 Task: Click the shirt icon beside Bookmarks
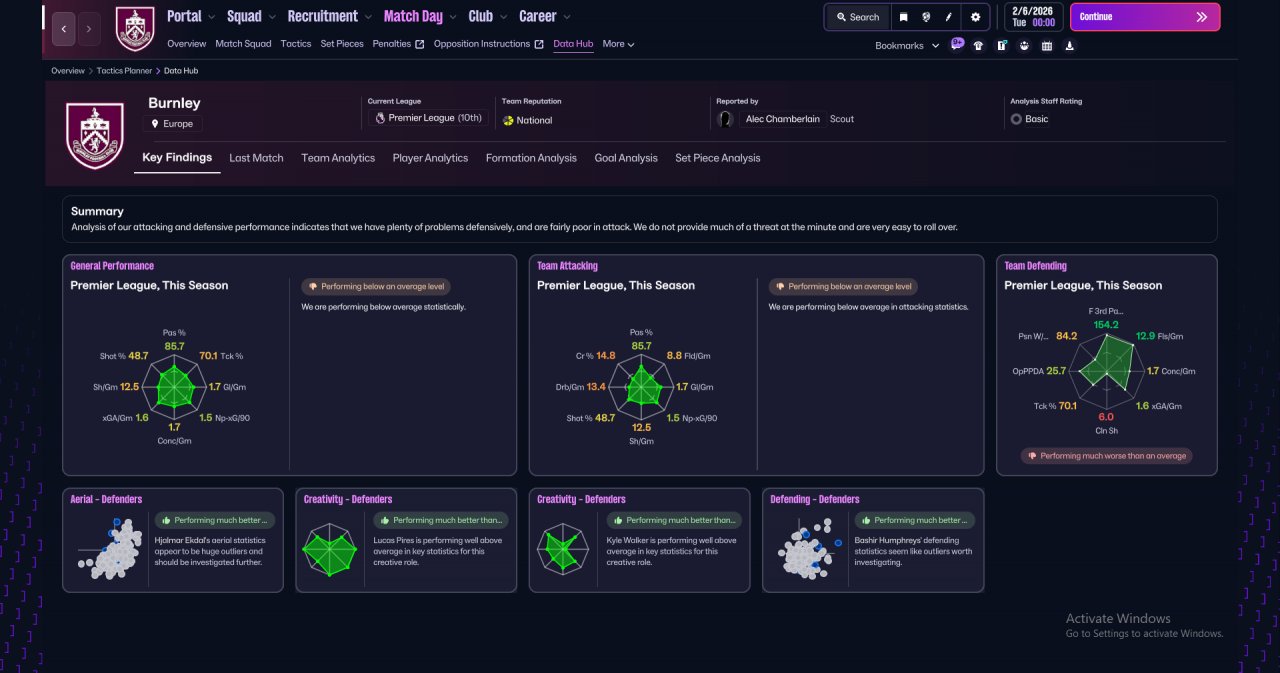(x=978, y=45)
